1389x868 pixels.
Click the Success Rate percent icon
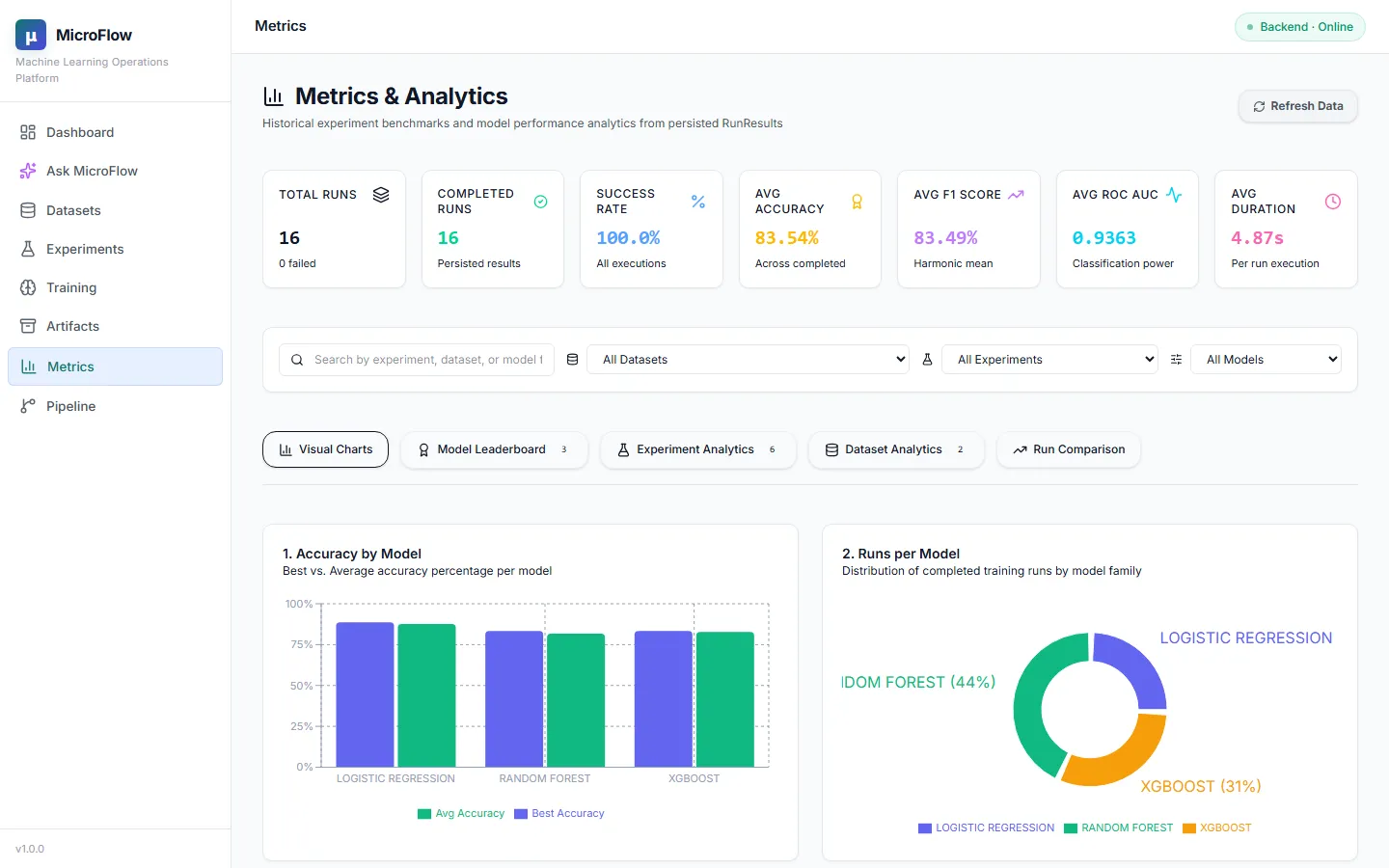(698, 202)
